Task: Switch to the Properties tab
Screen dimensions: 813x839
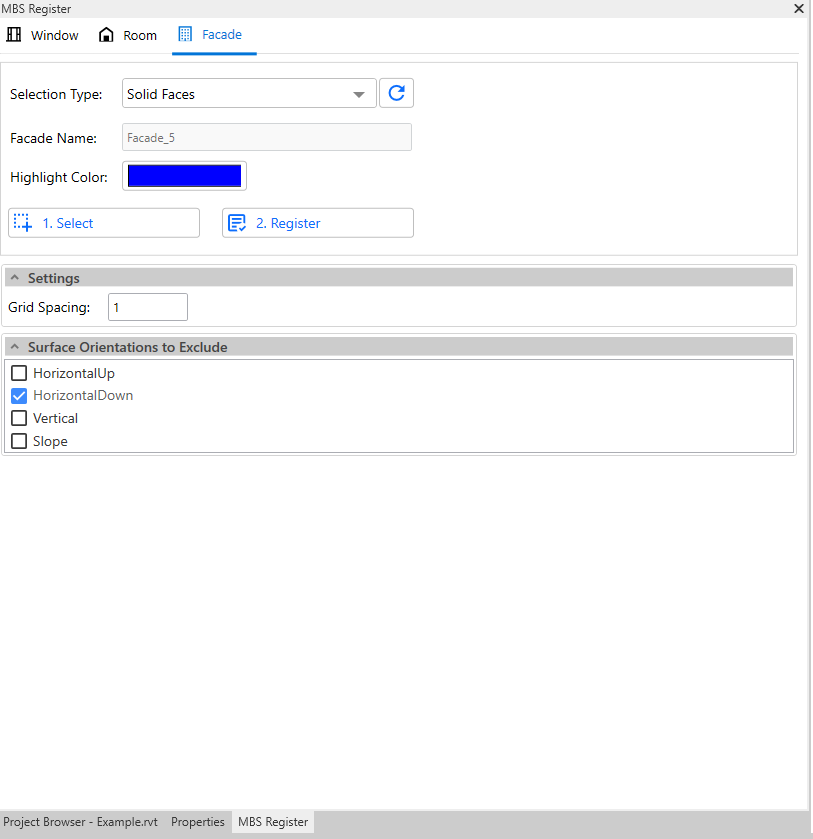Action: coord(198,822)
